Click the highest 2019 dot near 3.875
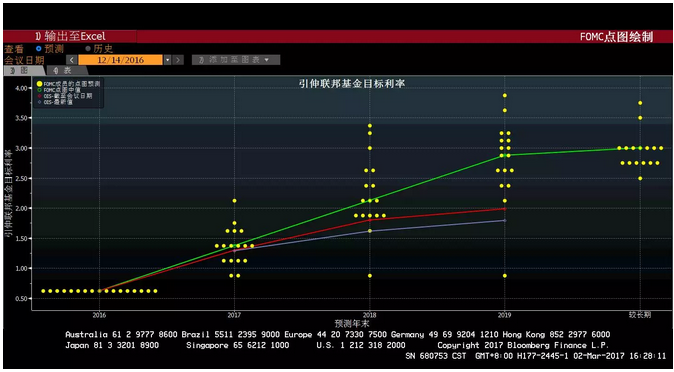The height and width of the screenshot is (372, 674). [x=505, y=95]
